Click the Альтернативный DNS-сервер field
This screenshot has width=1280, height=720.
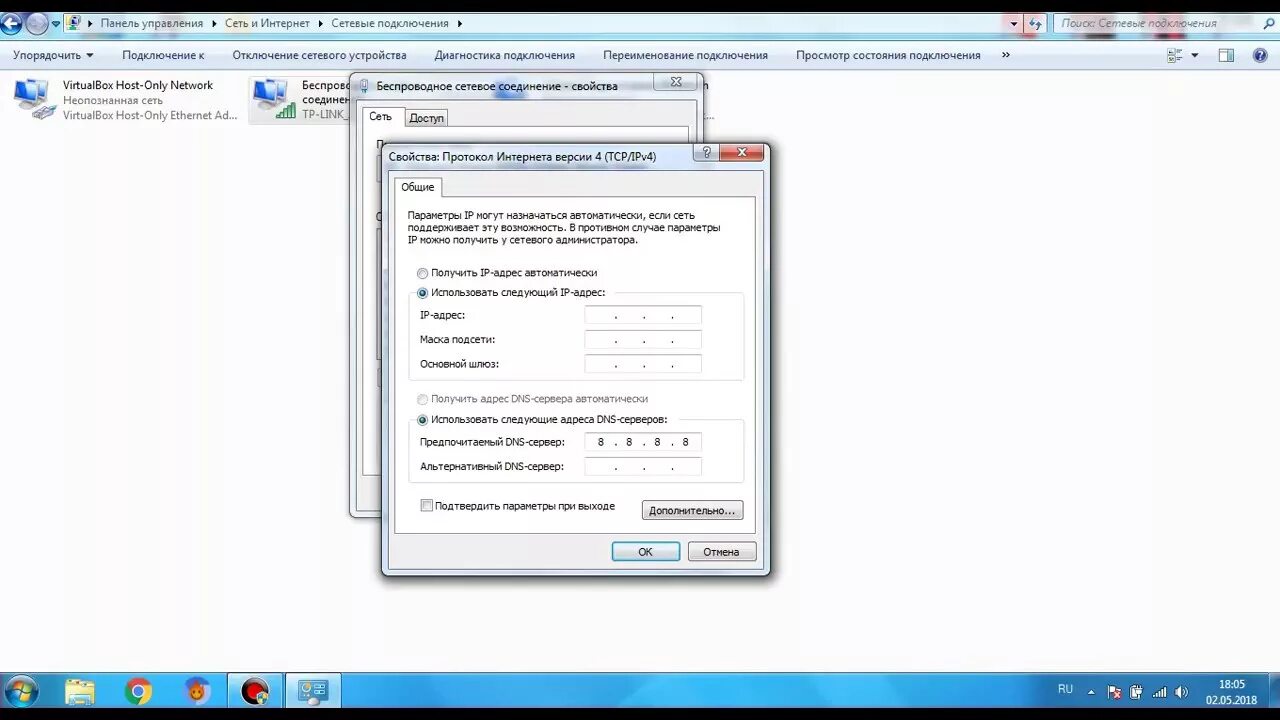643,467
